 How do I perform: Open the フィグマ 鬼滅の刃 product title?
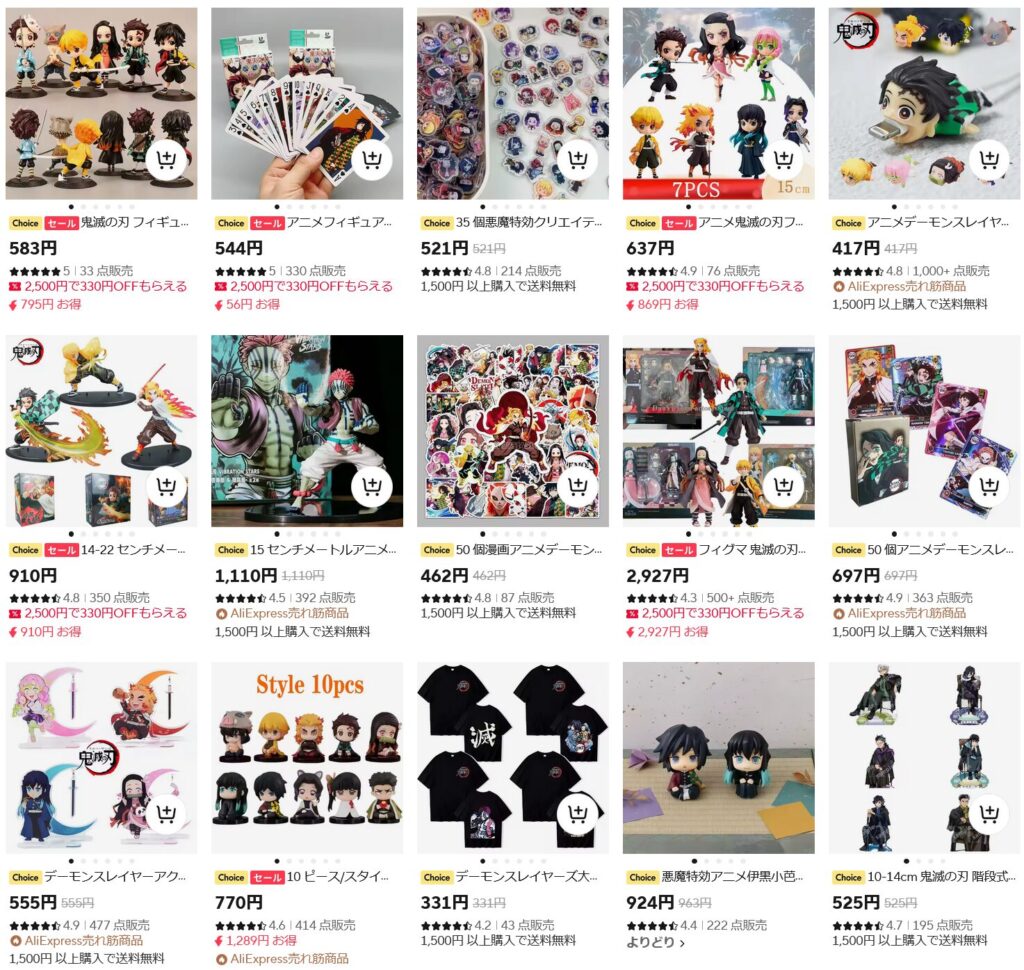[x=752, y=549]
